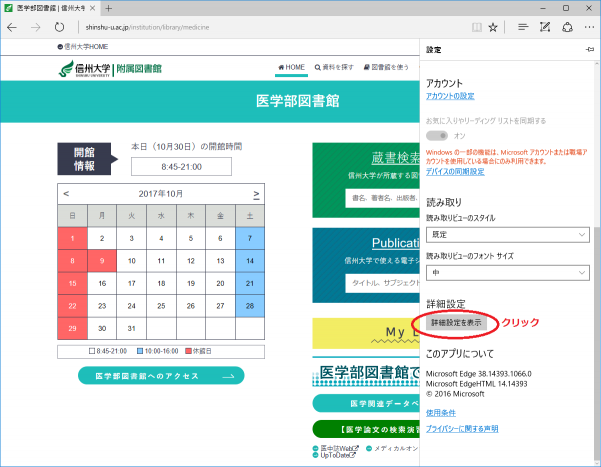Click calendar date 31
The image size is (601, 467).
[131, 329]
